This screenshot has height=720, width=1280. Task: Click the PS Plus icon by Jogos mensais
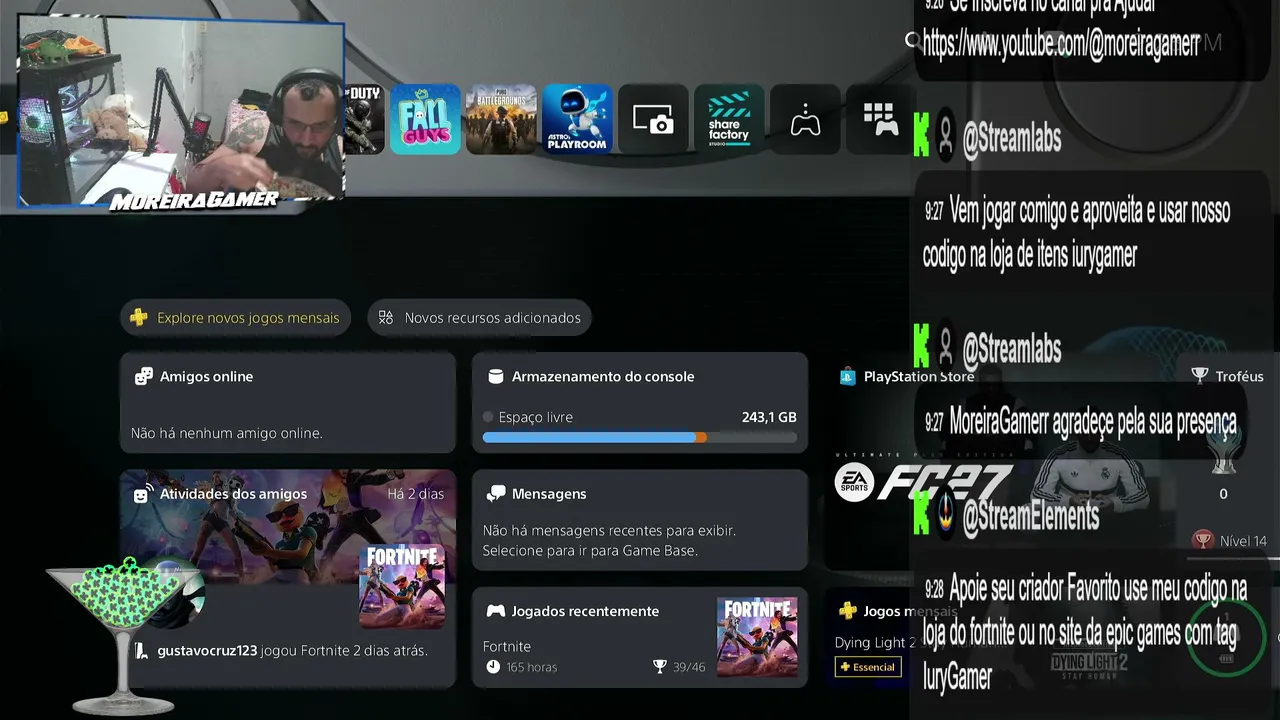click(847, 610)
